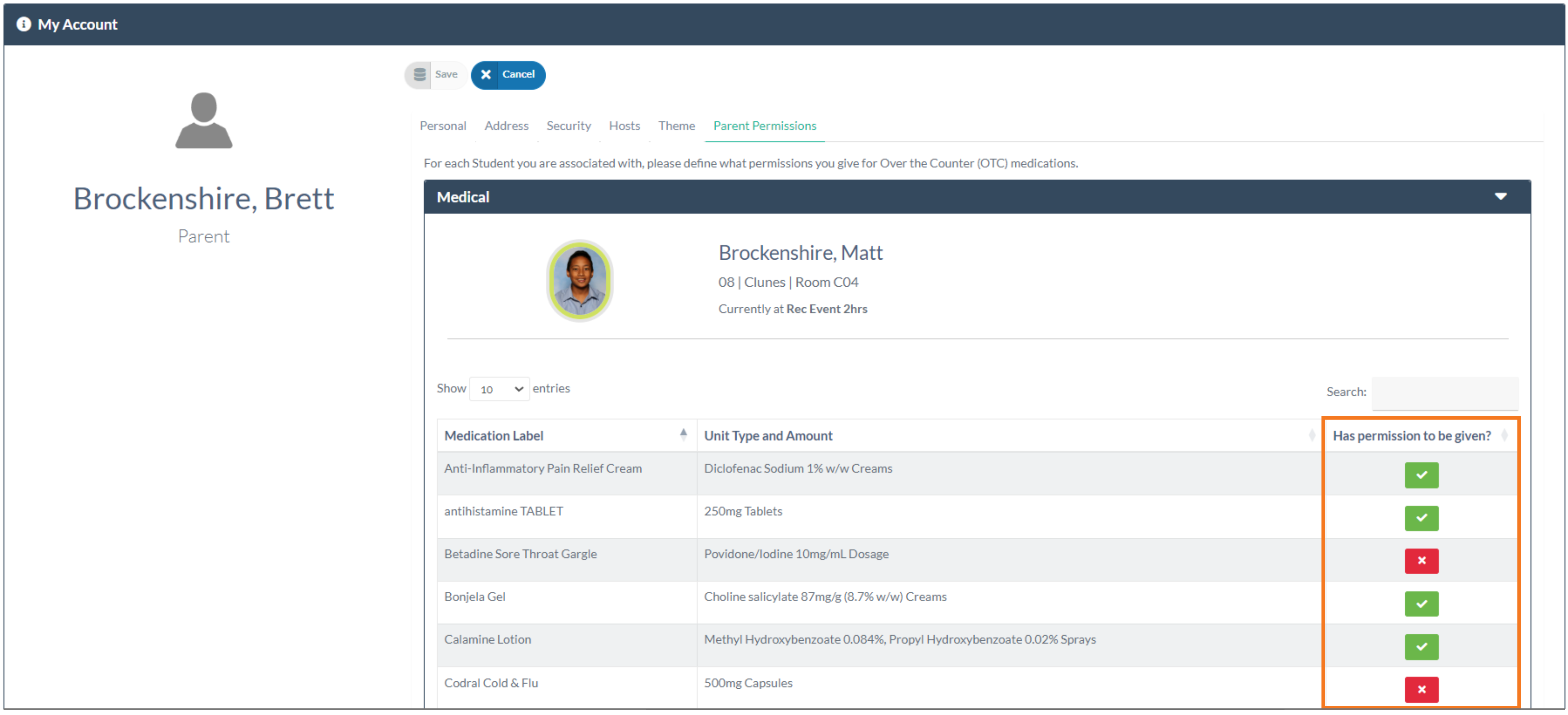Click Matt Brockenshire's student photo
1568x715 pixels.
pyautogui.click(x=579, y=281)
